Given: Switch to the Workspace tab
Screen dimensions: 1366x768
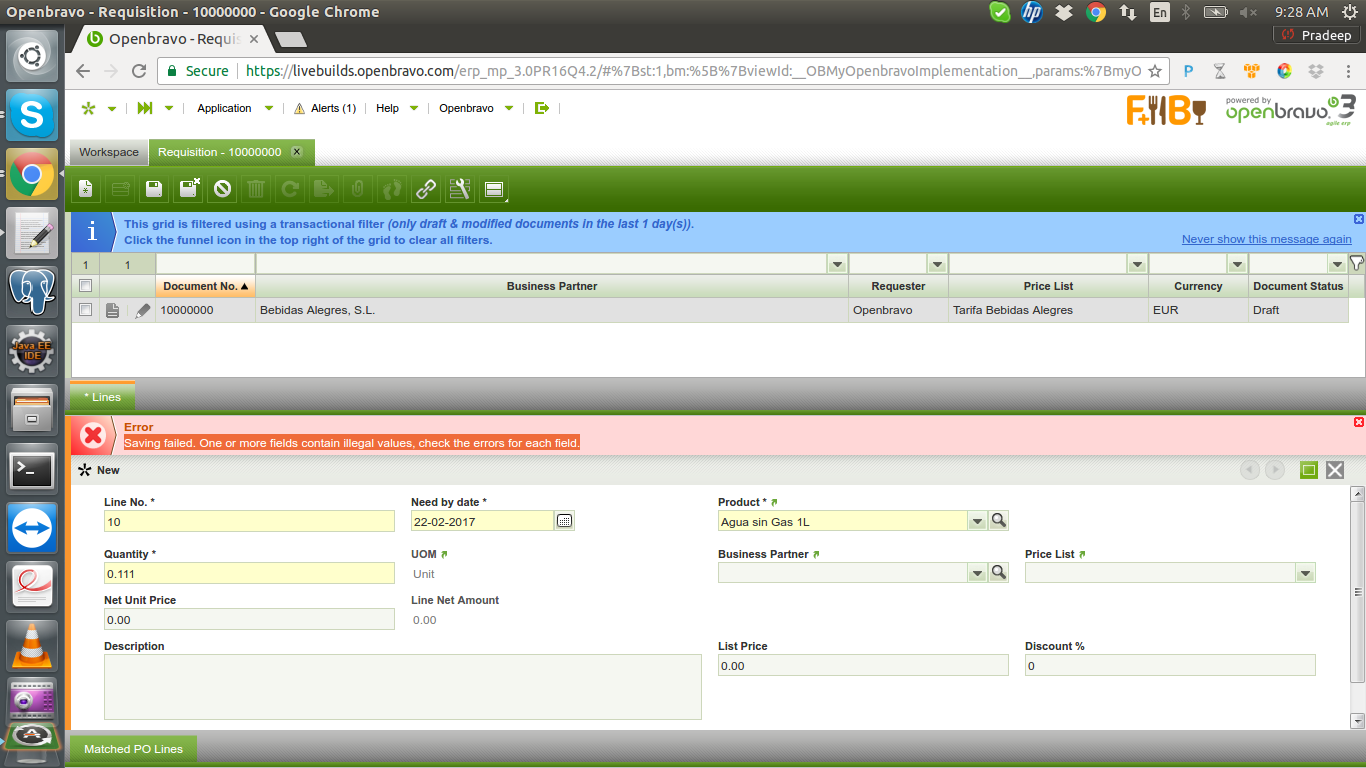Looking at the screenshot, I should tap(109, 152).
